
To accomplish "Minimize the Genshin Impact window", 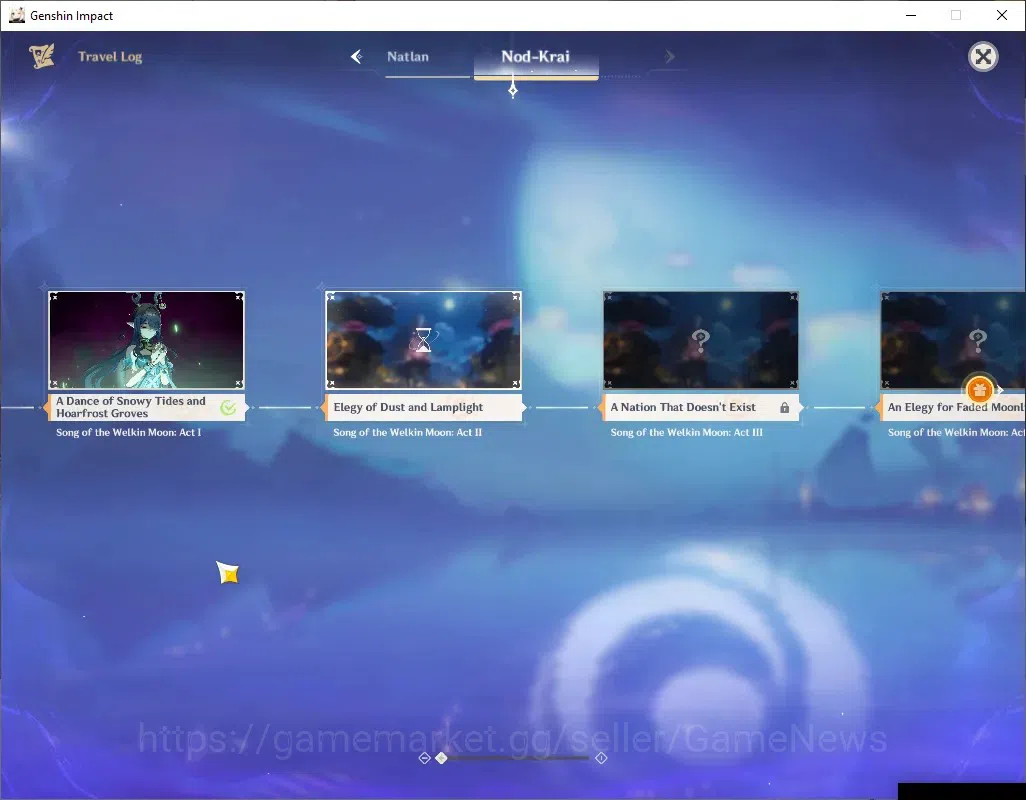I will pos(910,15).
